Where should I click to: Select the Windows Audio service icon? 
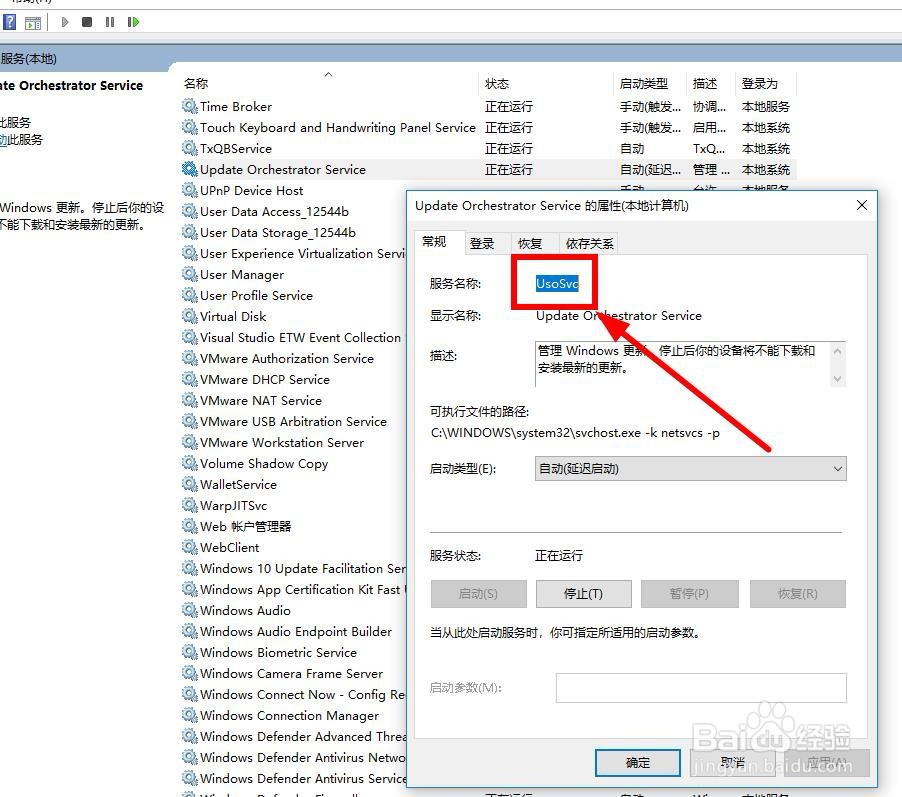(190, 610)
